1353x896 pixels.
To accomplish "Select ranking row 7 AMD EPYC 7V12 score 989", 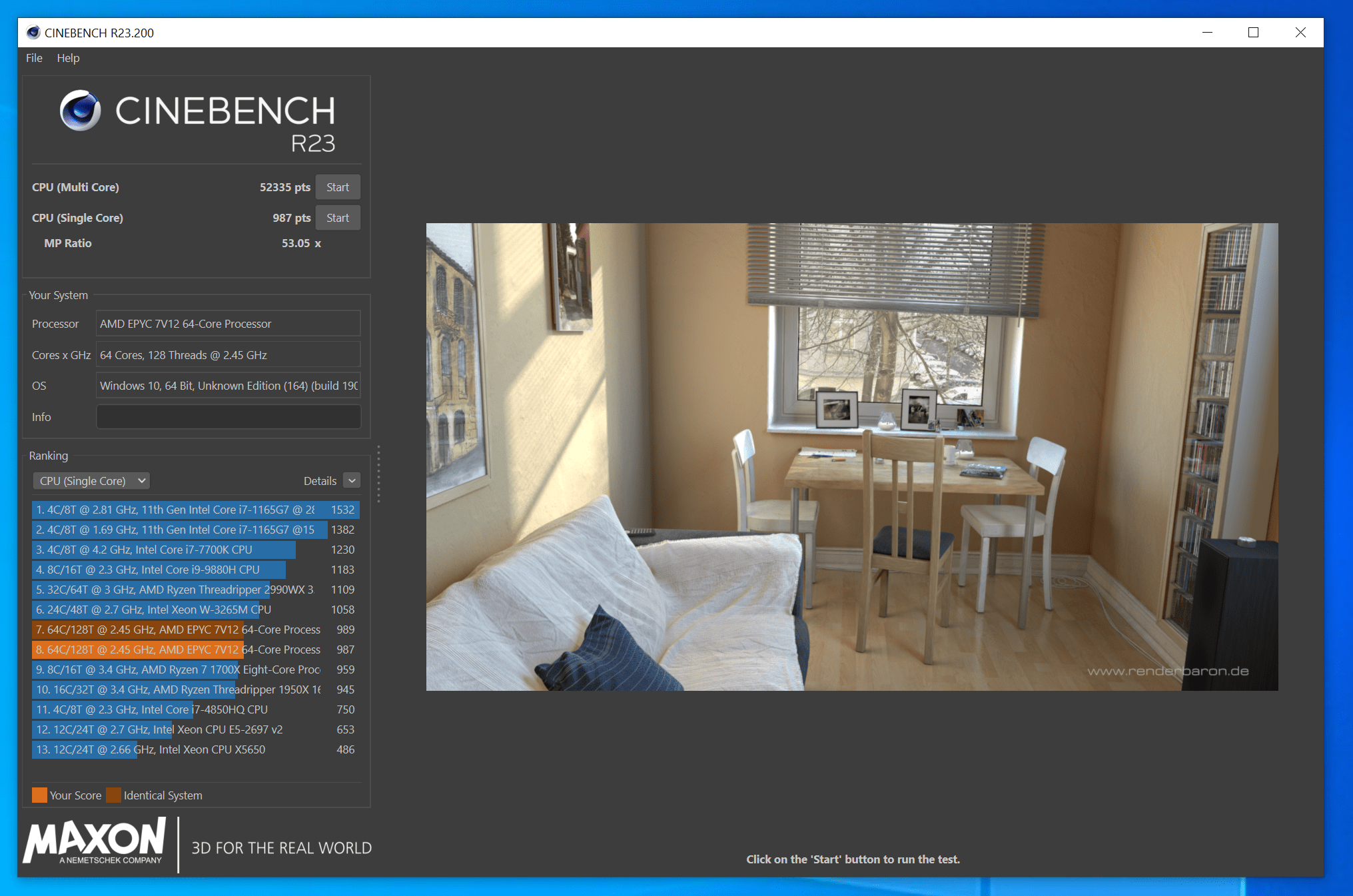I will pyautogui.click(x=196, y=630).
